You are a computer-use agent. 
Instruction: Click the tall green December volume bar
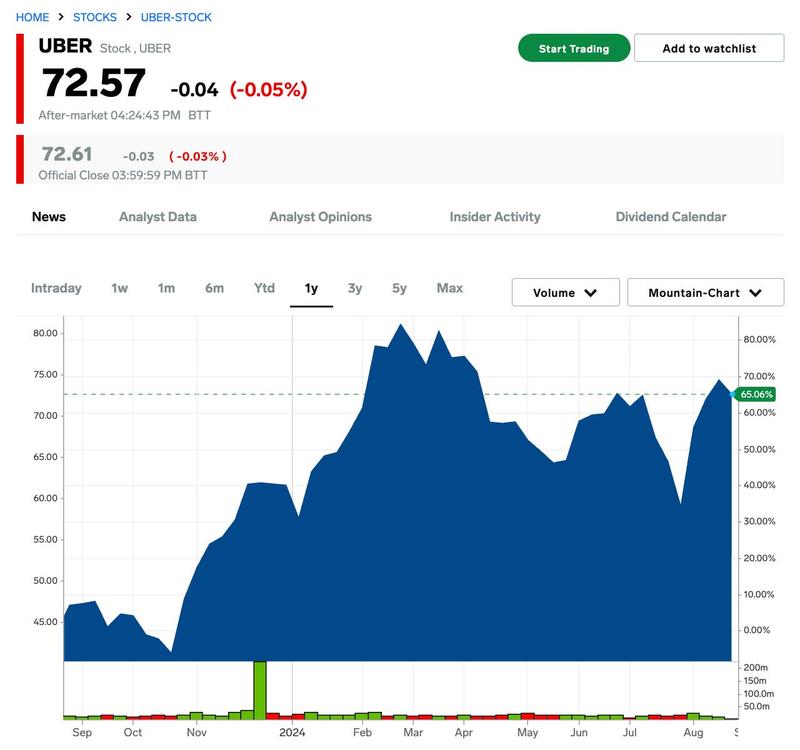tap(260, 690)
